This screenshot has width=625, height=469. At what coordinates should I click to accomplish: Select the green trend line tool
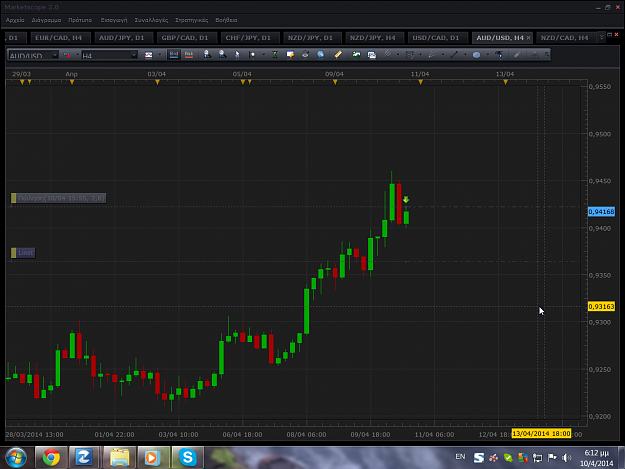click(454, 55)
